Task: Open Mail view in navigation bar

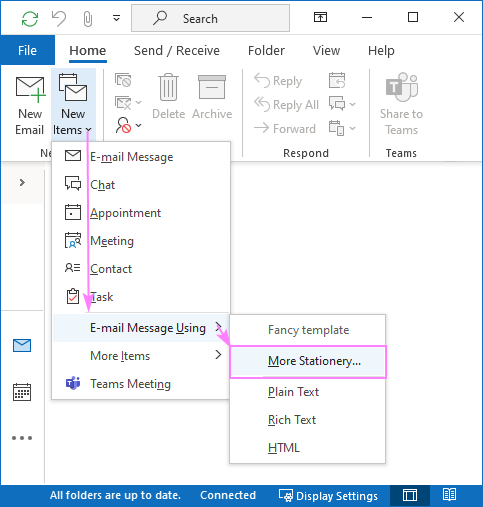Action: pyautogui.click(x=22, y=346)
